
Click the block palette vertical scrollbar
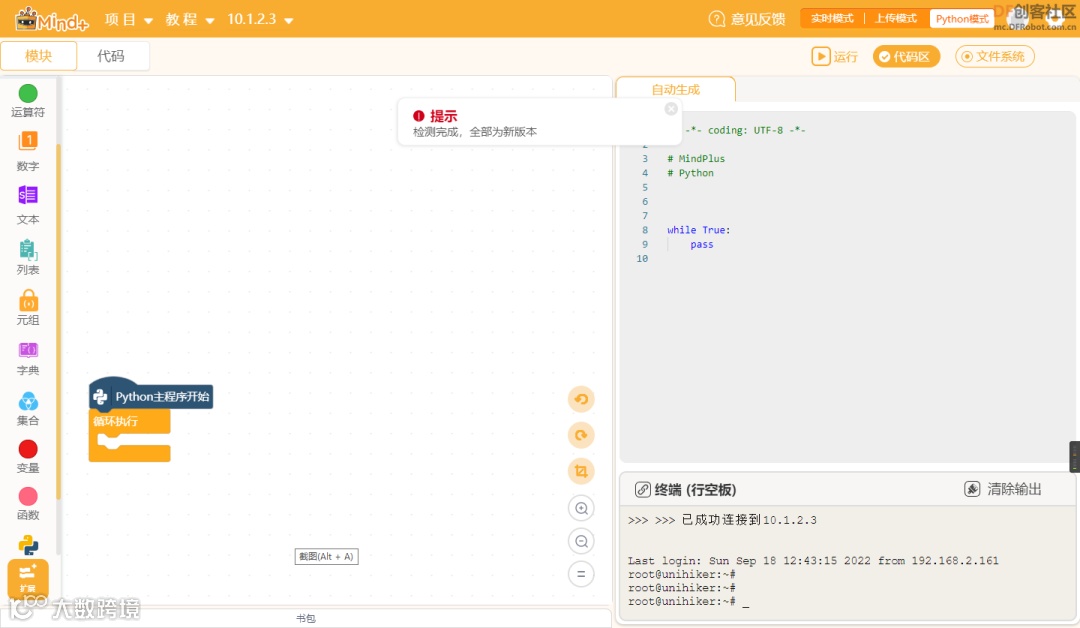click(x=59, y=322)
